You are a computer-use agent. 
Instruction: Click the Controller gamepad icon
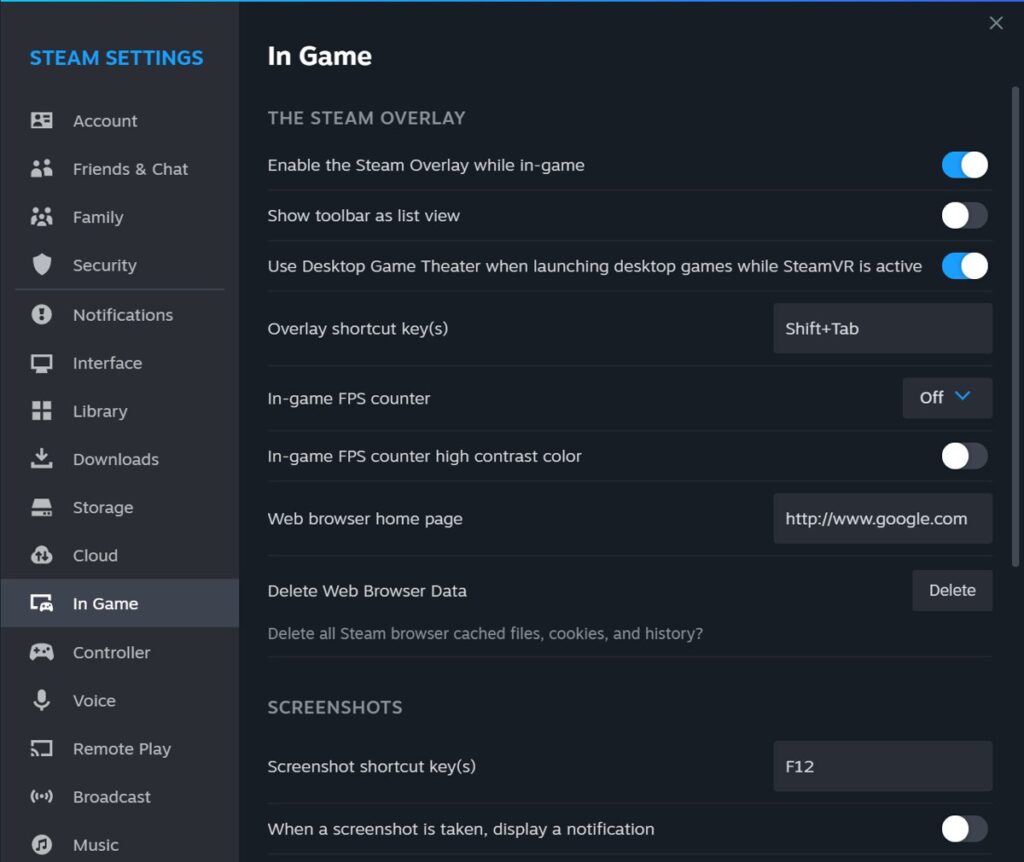(42, 652)
